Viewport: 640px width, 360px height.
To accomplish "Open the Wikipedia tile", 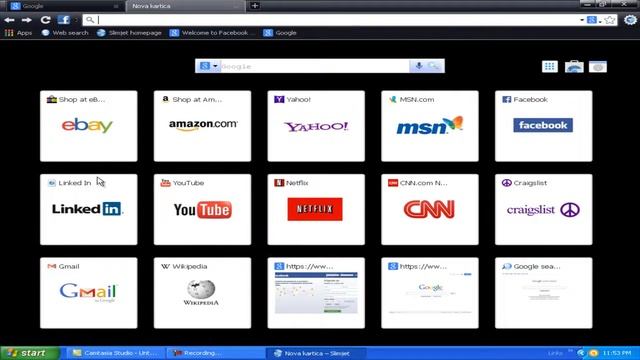I will click(202, 293).
